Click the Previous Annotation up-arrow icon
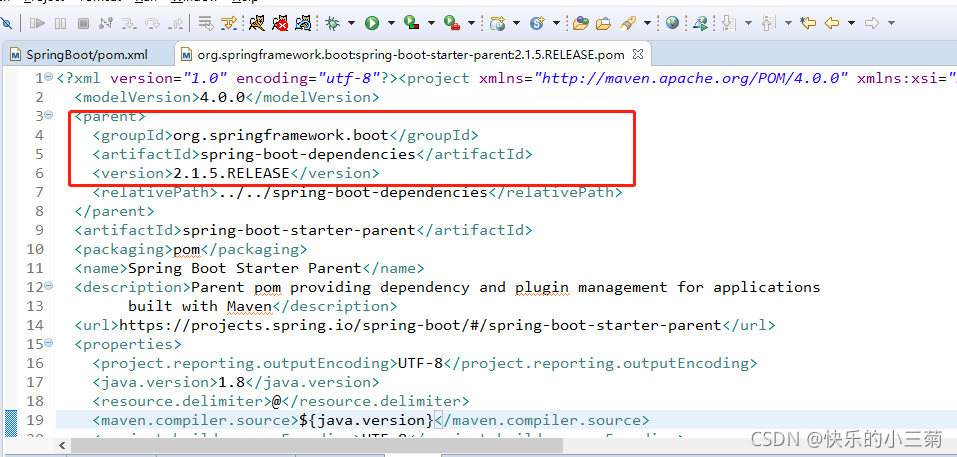 769,23
